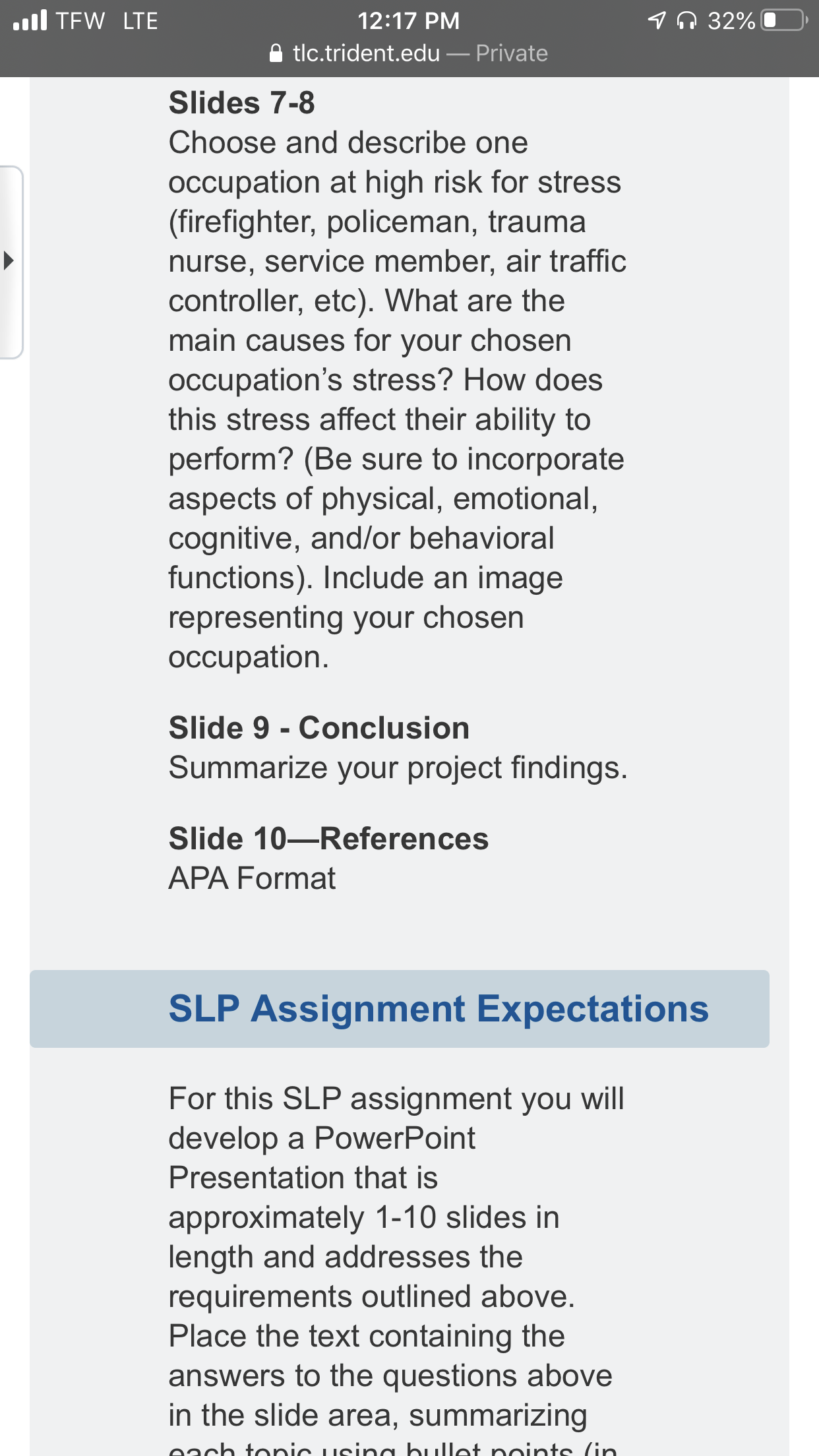Tap the battery icon in status bar

785,20
